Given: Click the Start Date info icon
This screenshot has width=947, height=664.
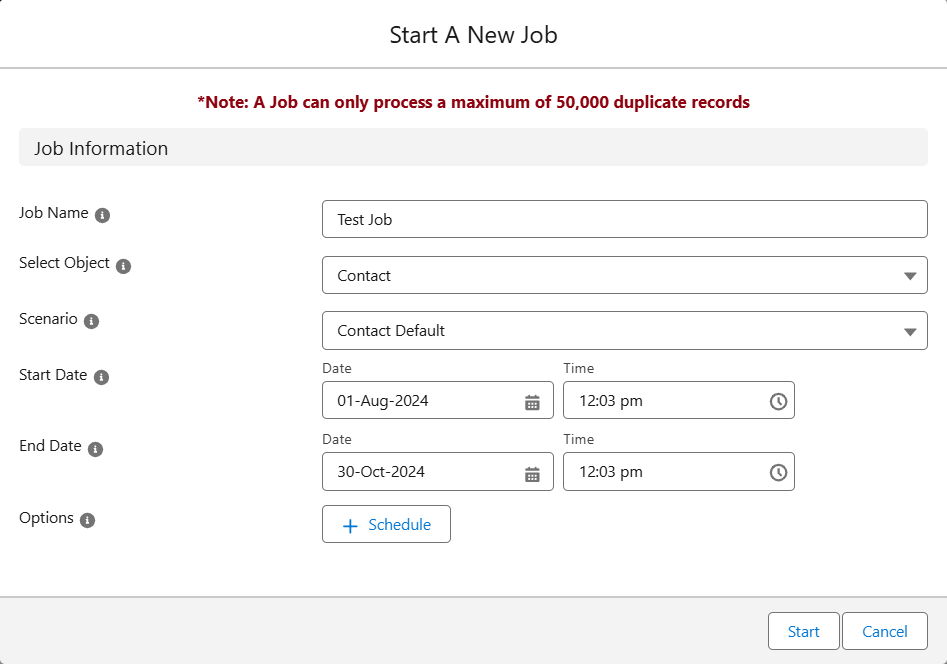Looking at the screenshot, I should point(101,377).
